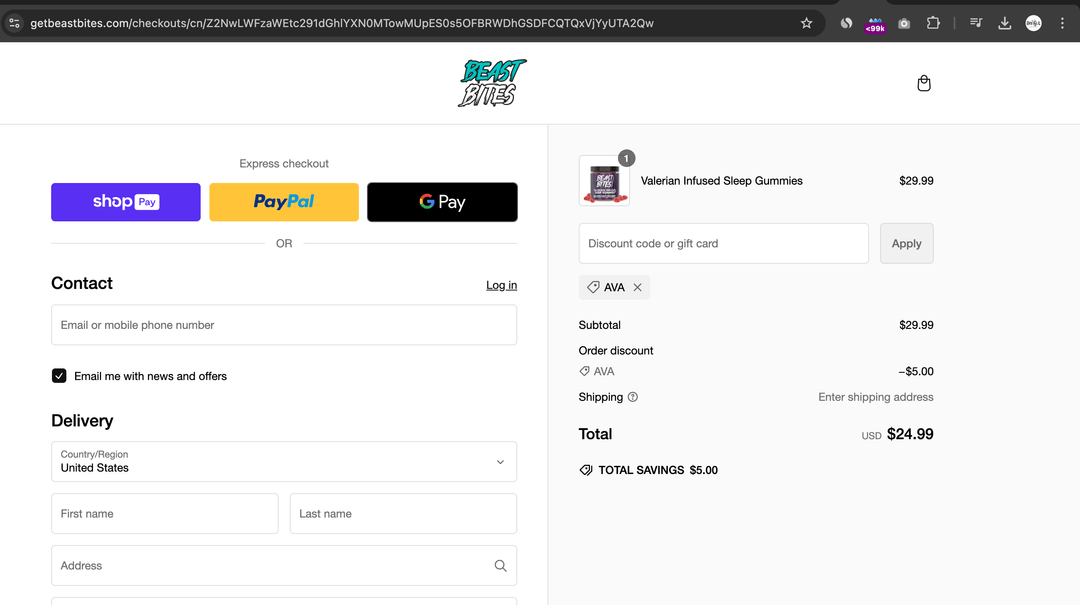This screenshot has height=605, width=1080.
Task: Open the Chrome profile avatar menu
Action: (1033, 23)
